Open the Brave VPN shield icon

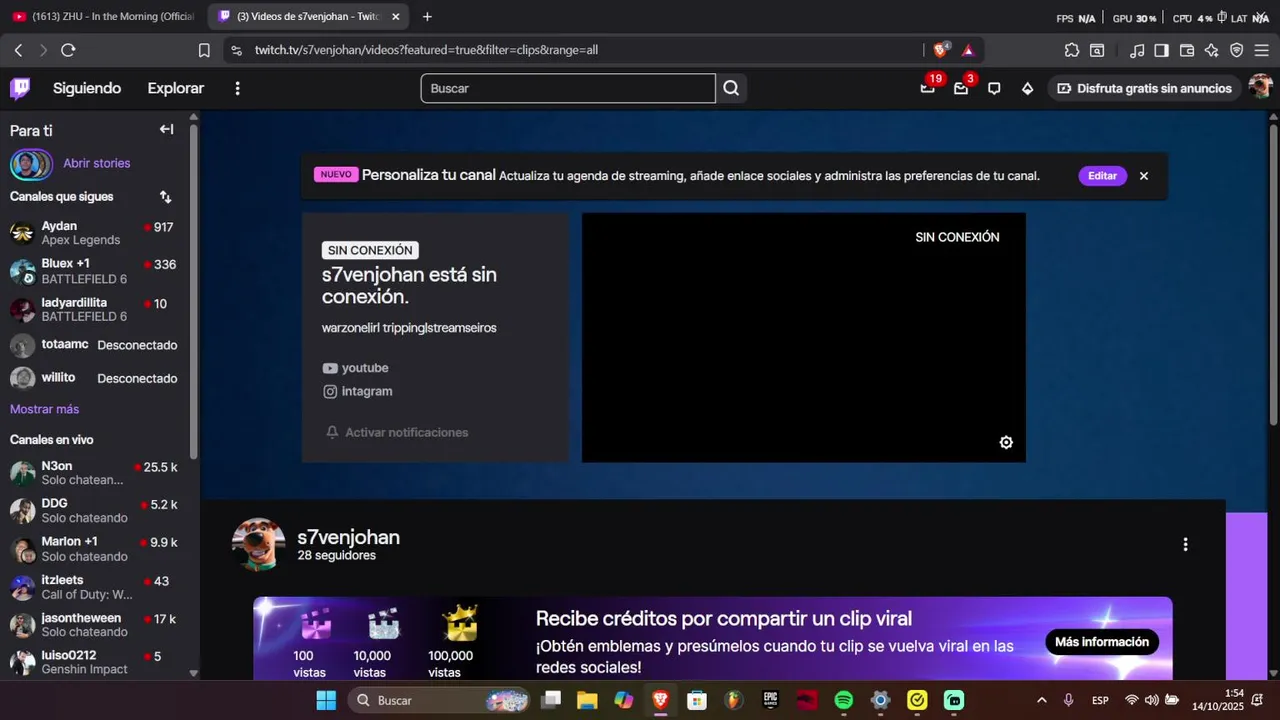1236,50
